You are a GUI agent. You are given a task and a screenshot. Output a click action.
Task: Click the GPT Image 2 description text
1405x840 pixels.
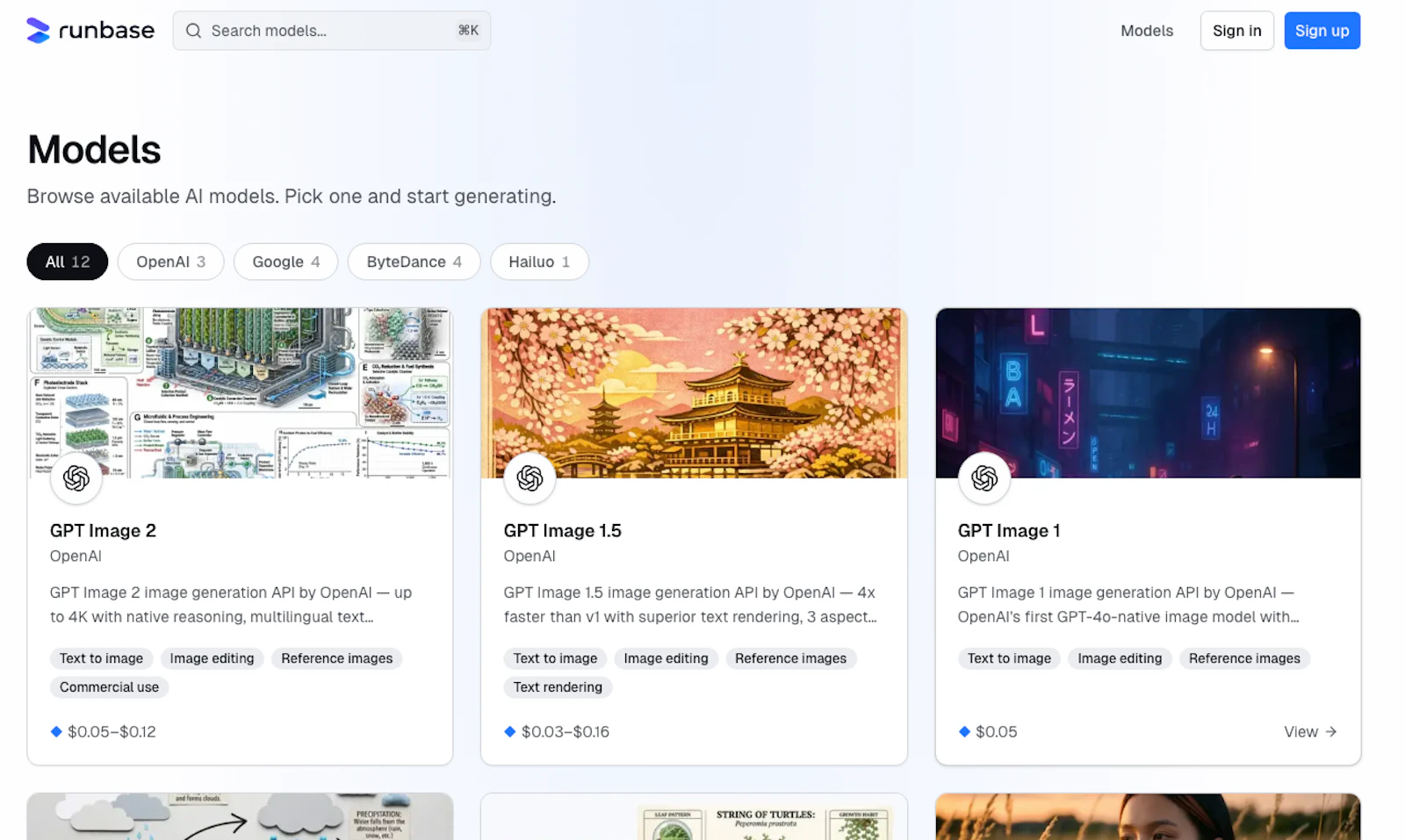coord(231,605)
